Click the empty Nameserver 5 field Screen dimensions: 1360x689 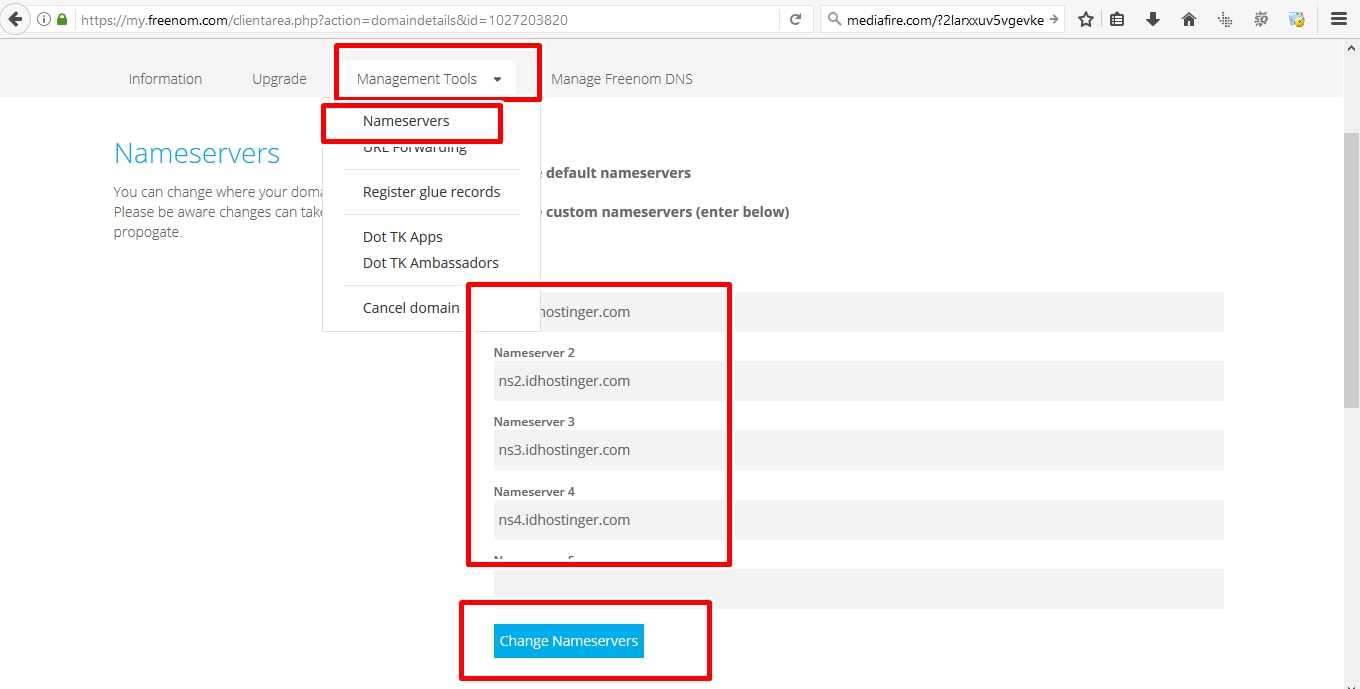click(859, 589)
